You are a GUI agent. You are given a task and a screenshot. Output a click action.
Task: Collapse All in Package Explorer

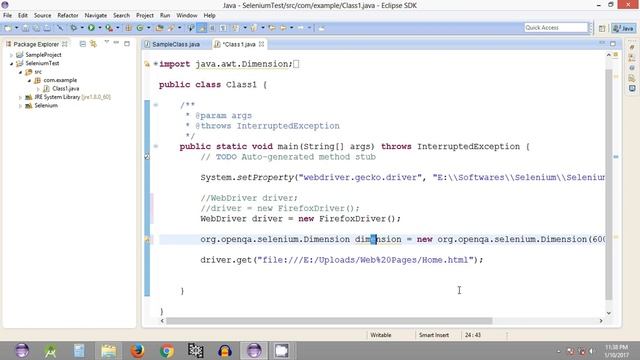tap(82, 44)
